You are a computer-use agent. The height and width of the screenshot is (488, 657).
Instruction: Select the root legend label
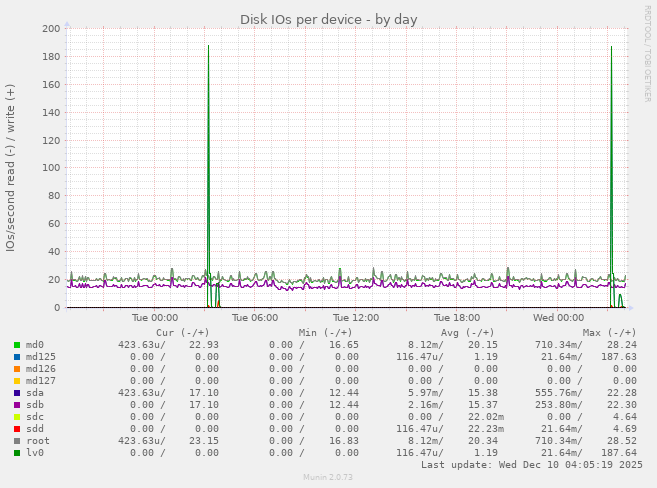tap(38, 441)
